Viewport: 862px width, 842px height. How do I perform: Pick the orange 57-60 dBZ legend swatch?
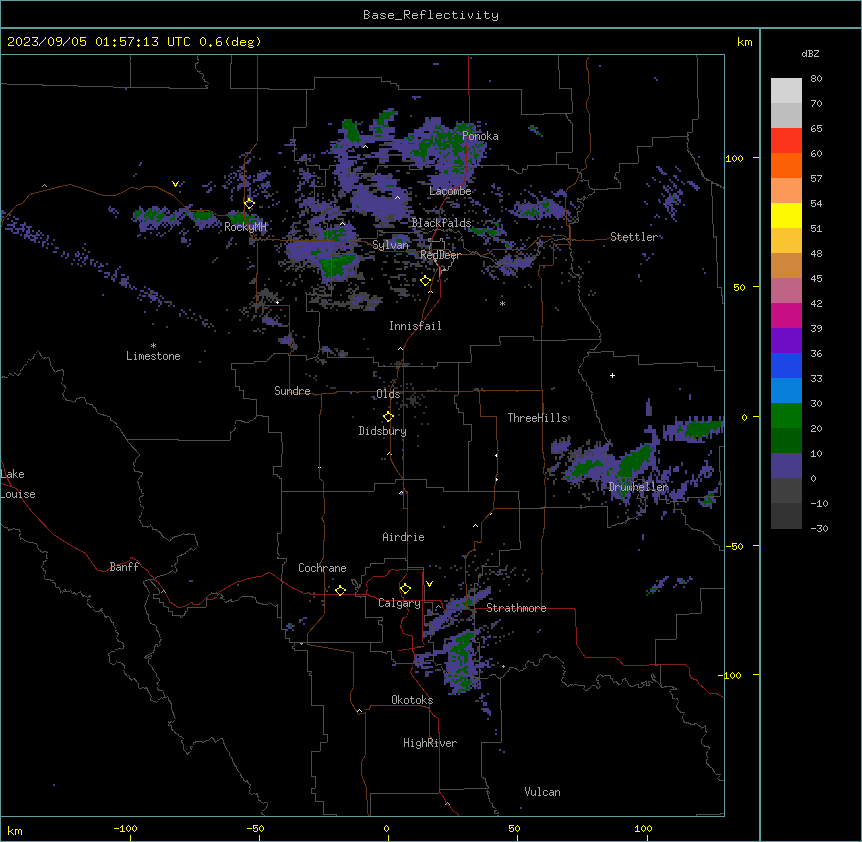click(786, 166)
